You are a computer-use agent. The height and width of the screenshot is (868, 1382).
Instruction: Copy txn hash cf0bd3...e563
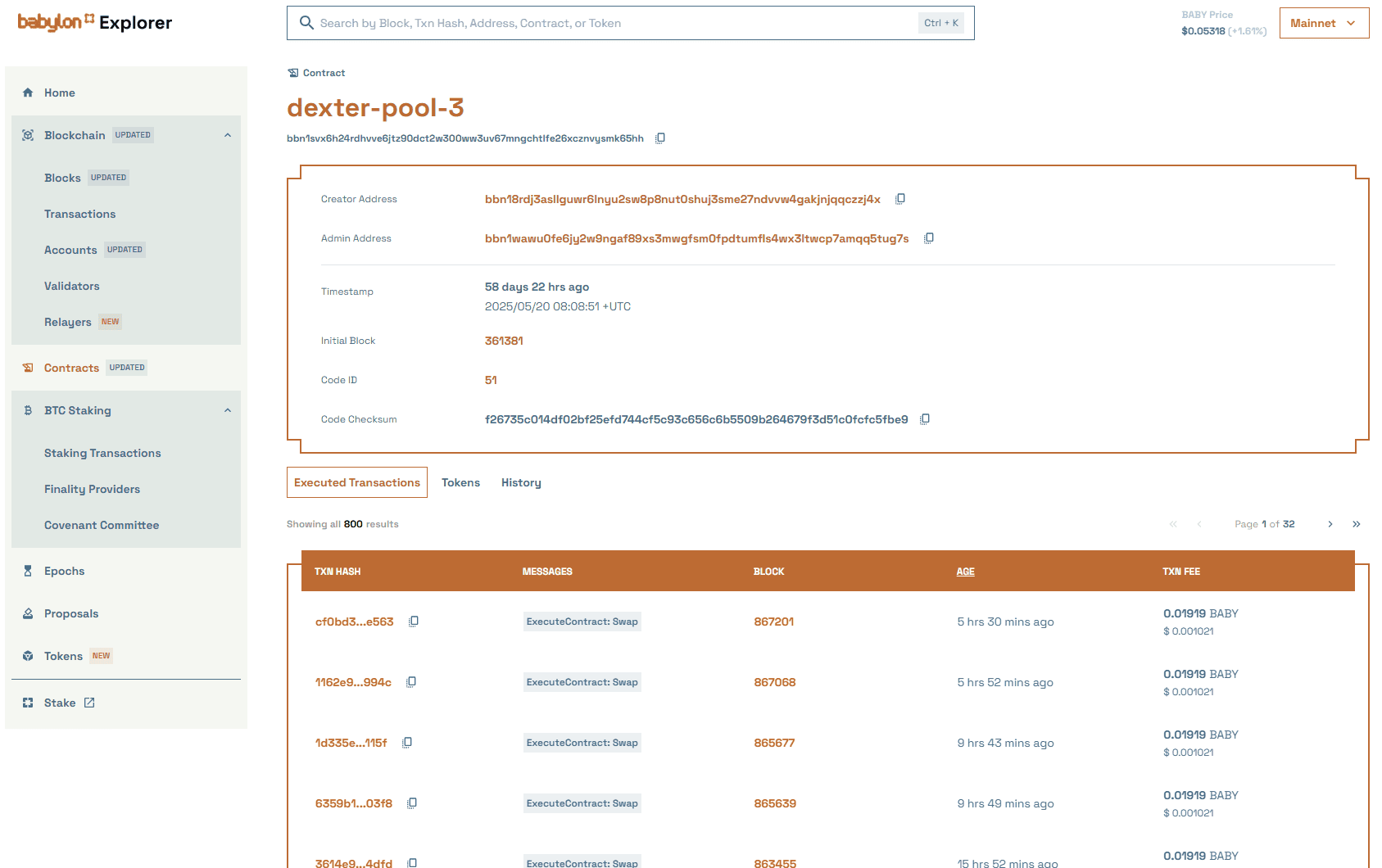tap(414, 622)
